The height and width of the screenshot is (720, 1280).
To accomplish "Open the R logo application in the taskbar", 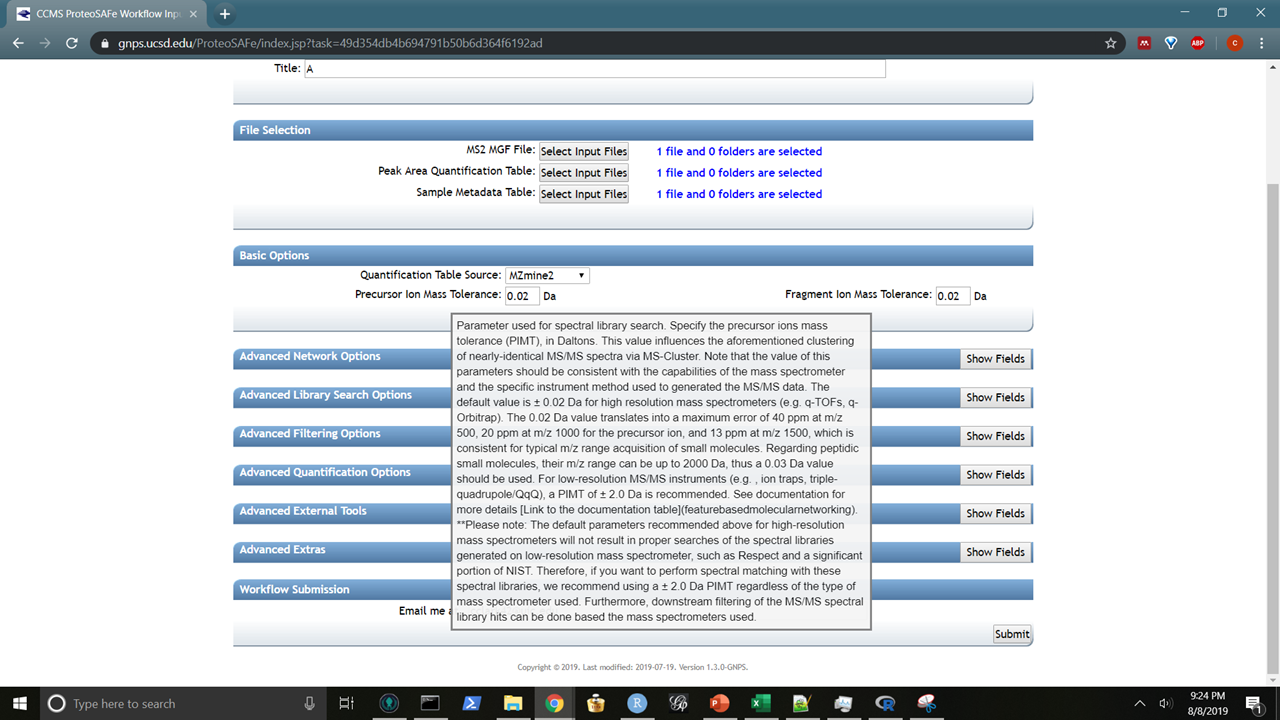I will (886, 703).
